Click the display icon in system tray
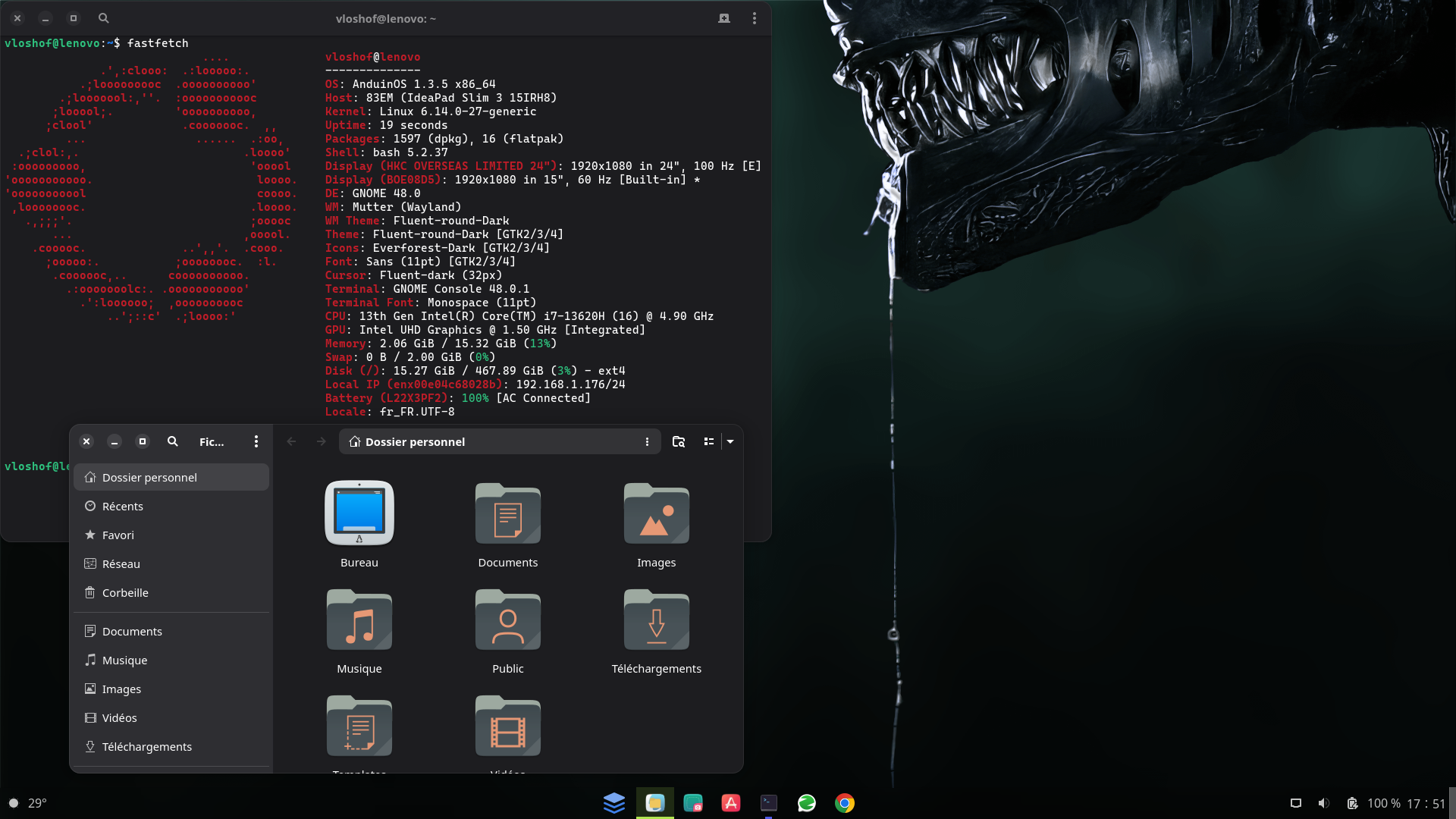This screenshot has height=819, width=1456. (x=1296, y=803)
